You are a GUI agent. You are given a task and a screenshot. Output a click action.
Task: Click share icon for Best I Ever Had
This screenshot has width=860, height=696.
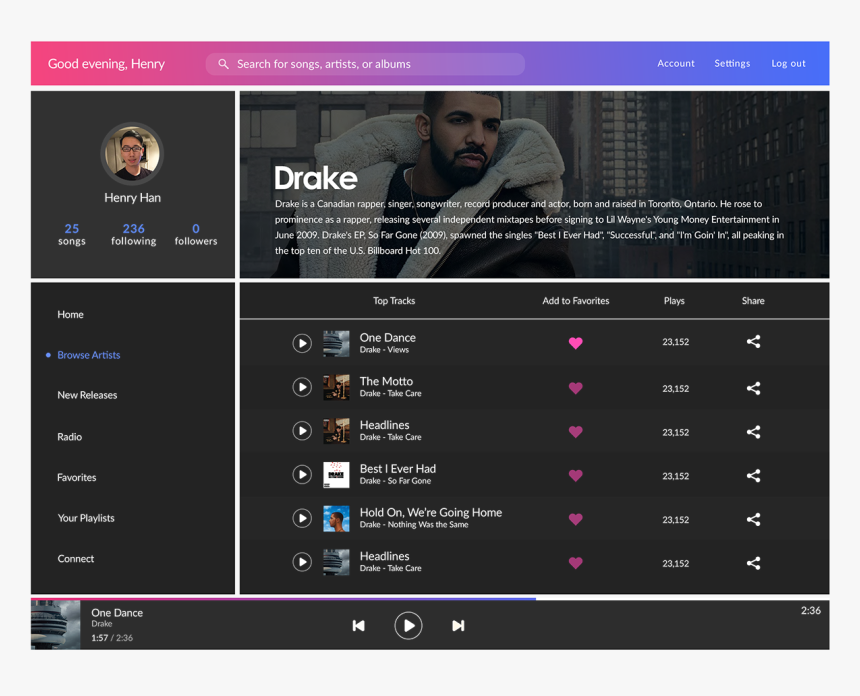[753, 476]
